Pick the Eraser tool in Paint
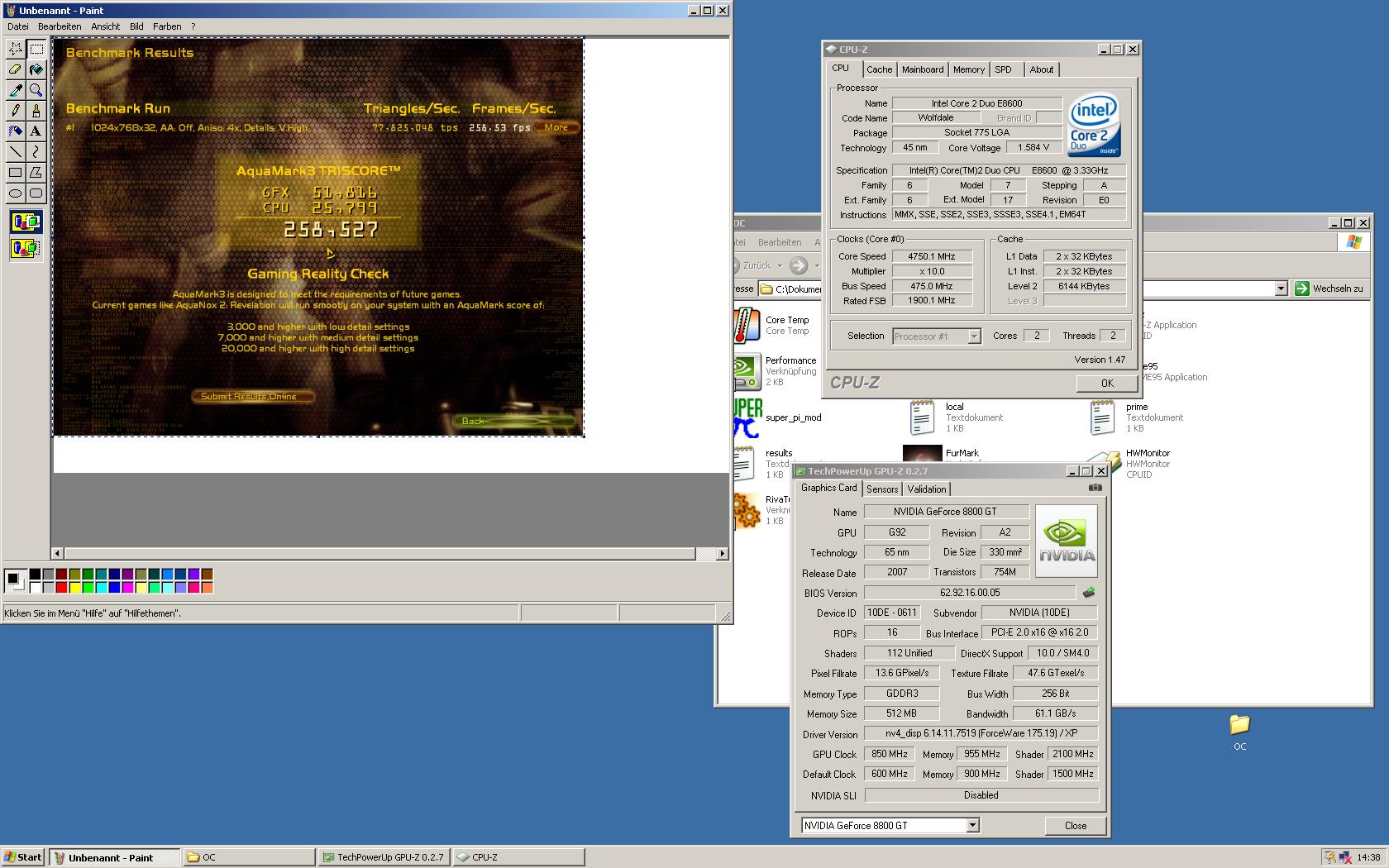 (15, 69)
